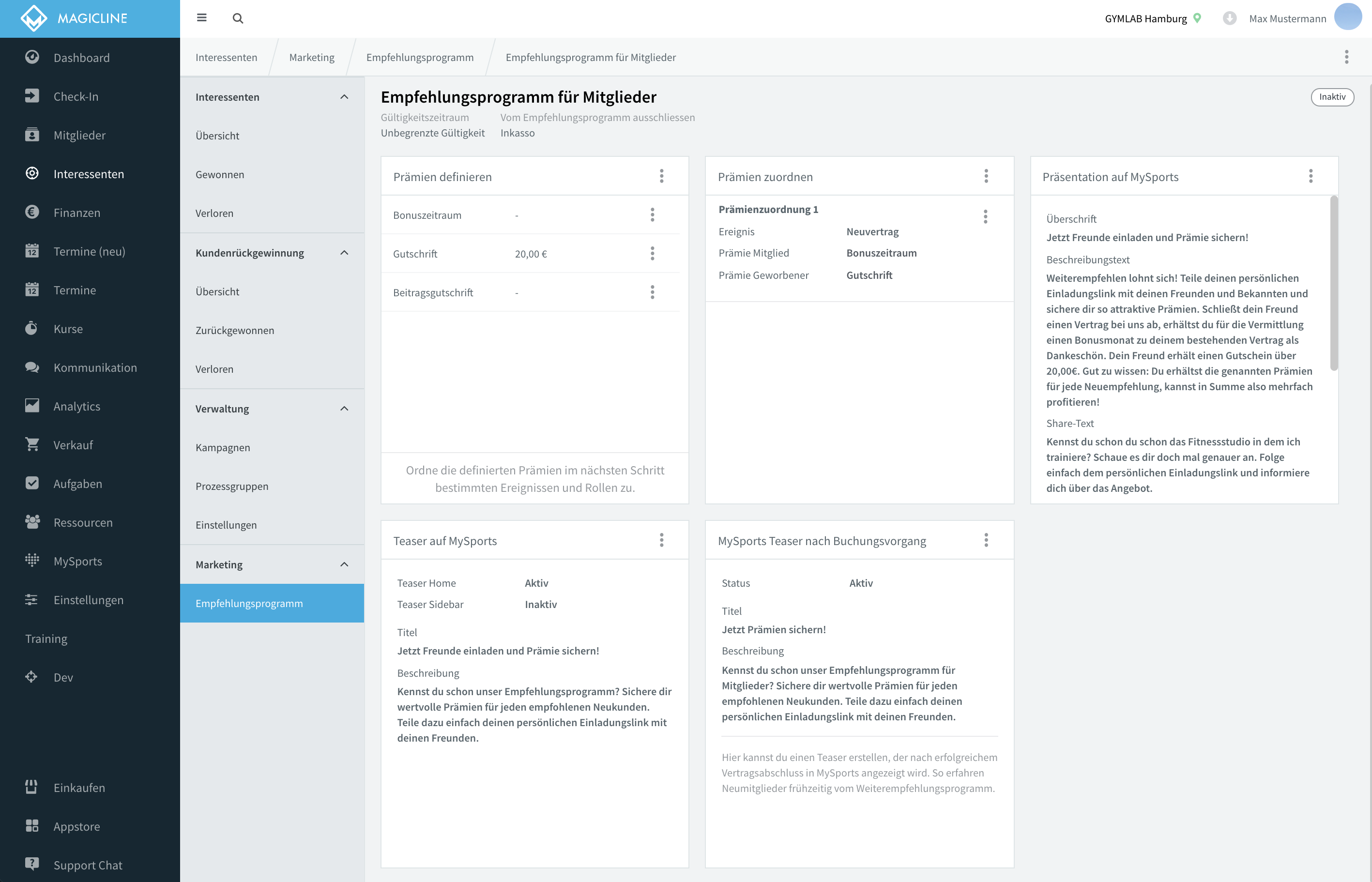Screen dimensions: 1372x882
Task: Toggle the hamburger menu icon
Action: pos(201,18)
